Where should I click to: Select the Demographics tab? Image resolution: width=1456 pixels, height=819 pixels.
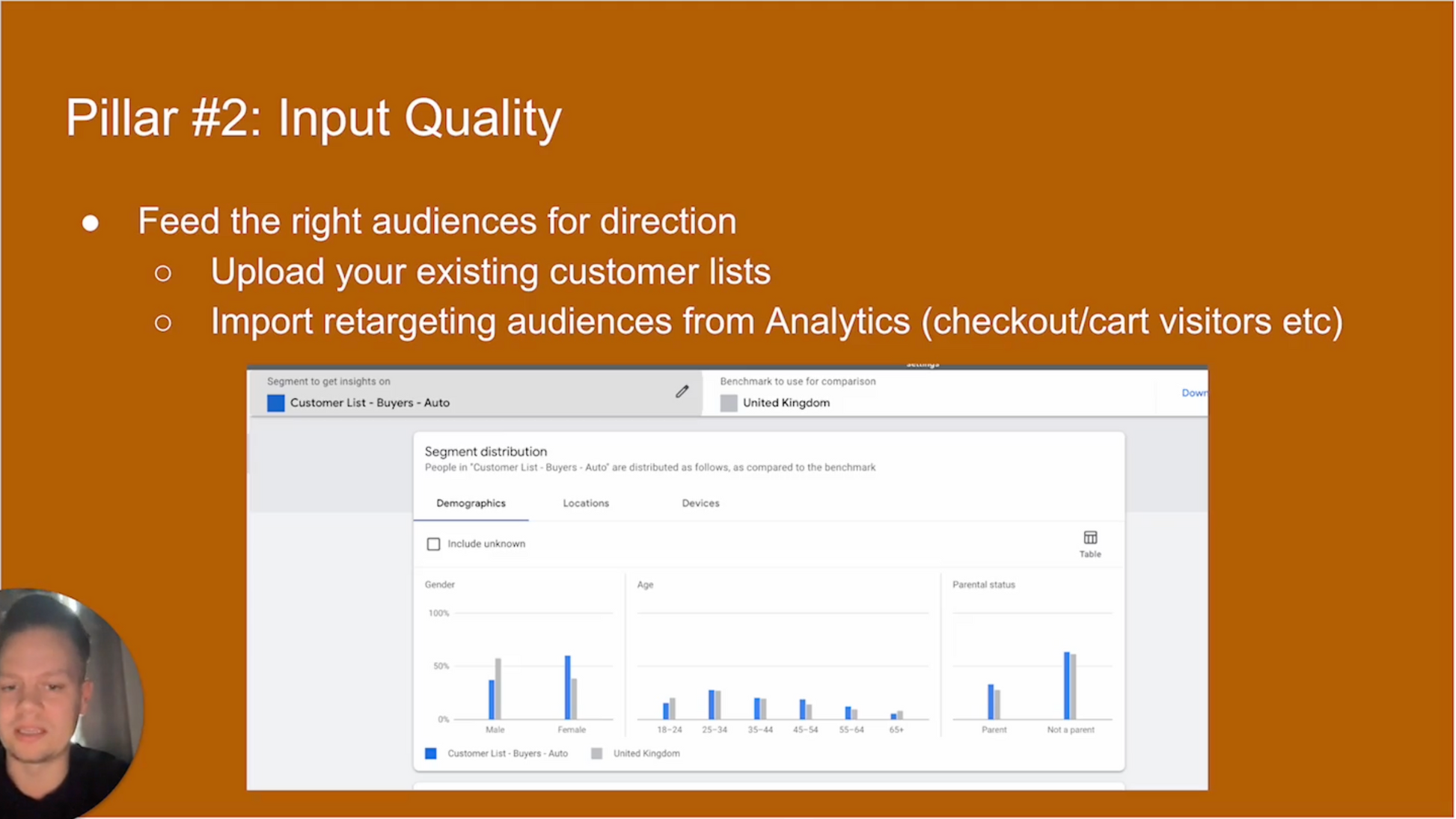471,503
